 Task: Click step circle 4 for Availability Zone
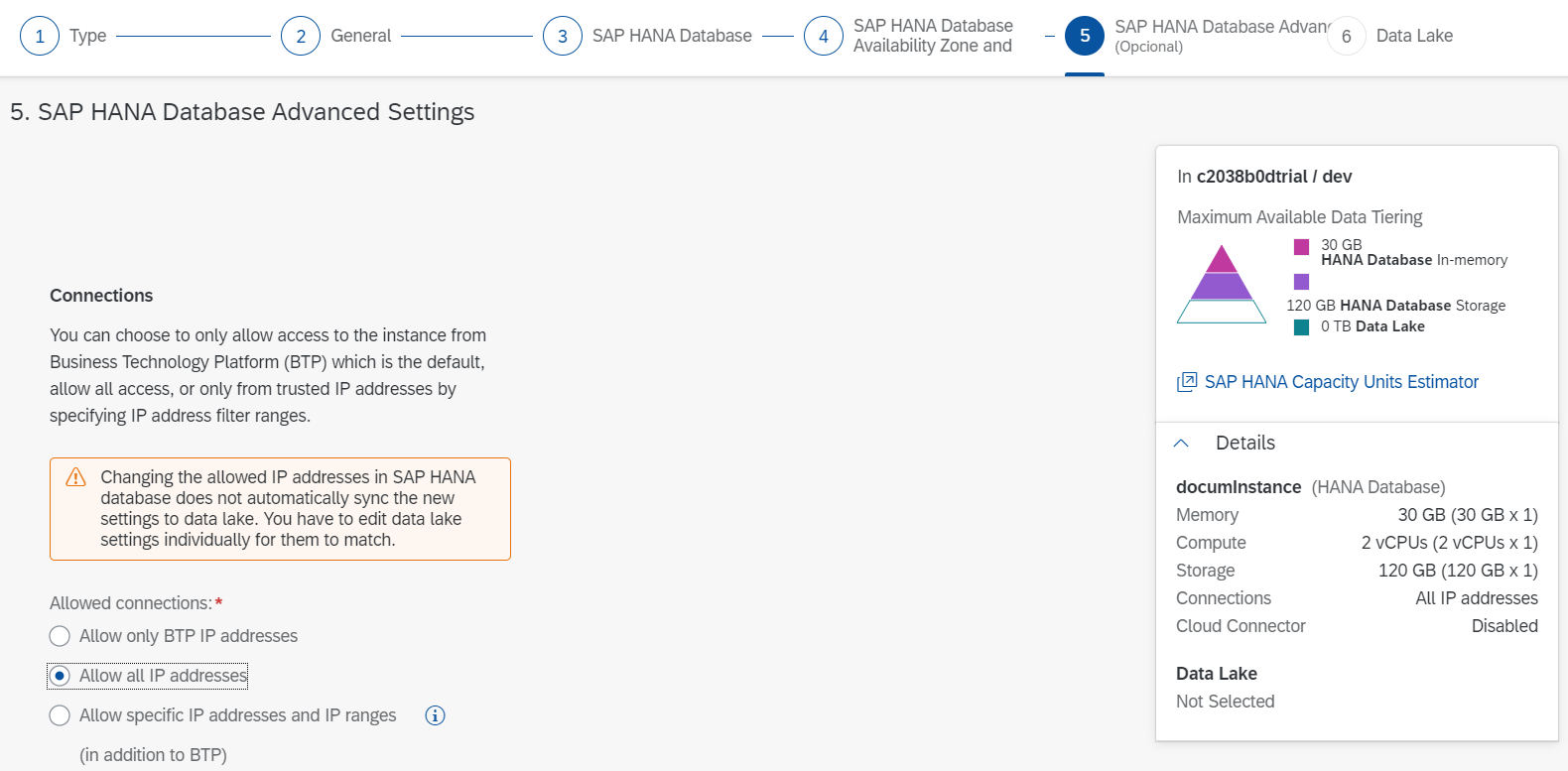824,36
